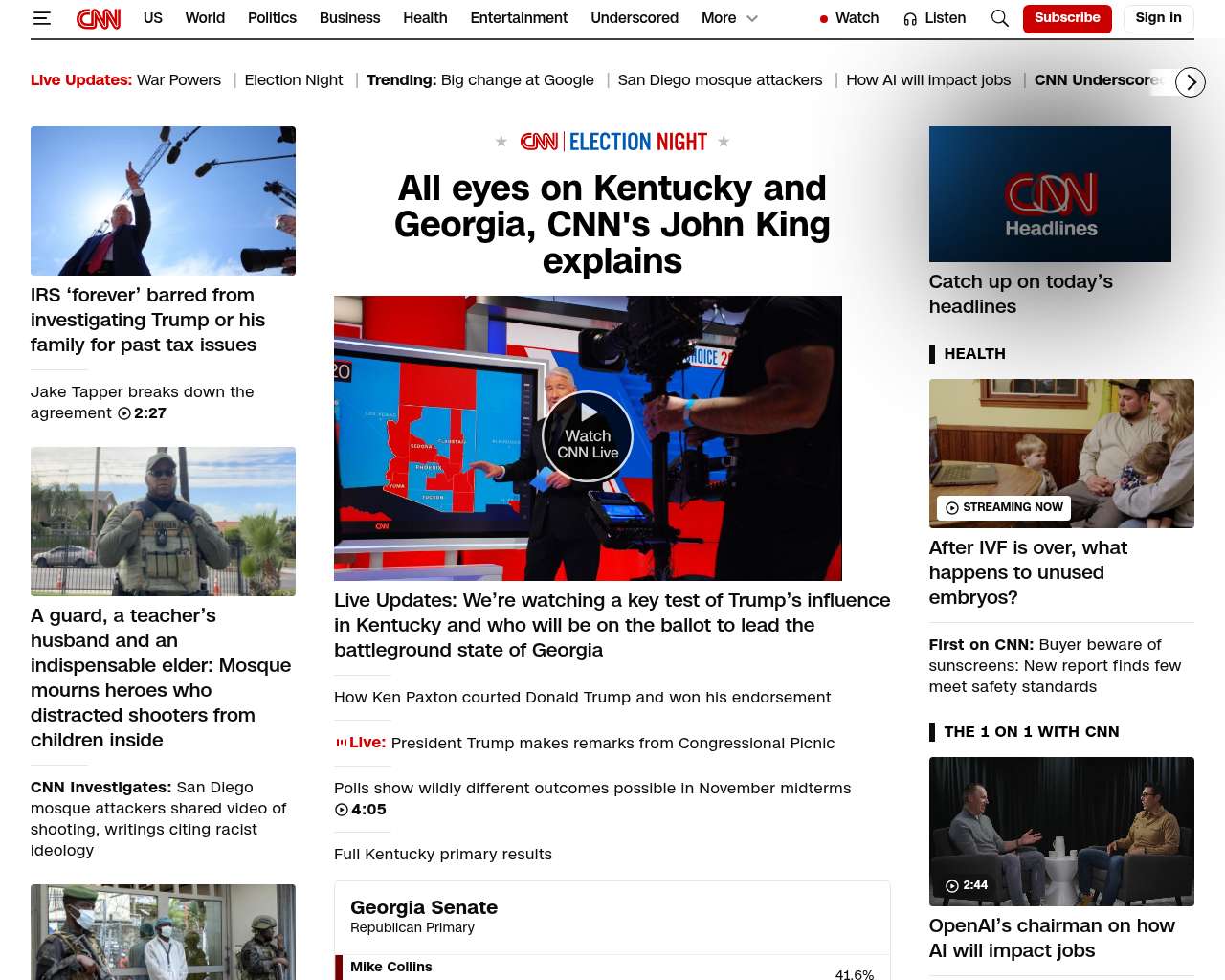Expand the More navigation dropdown
The image size is (1225, 980).
(x=729, y=18)
